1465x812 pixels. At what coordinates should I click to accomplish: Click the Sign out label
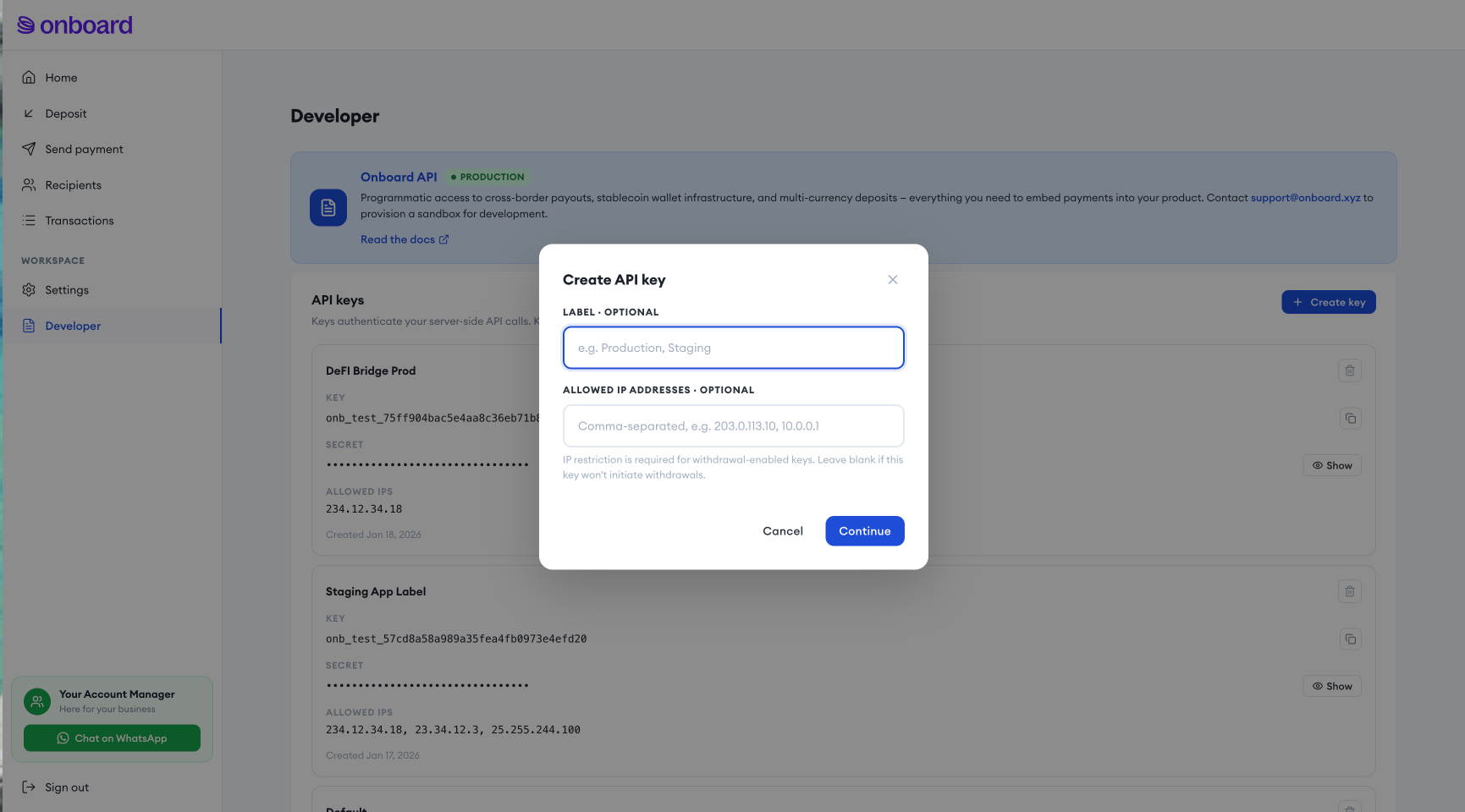(67, 787)
